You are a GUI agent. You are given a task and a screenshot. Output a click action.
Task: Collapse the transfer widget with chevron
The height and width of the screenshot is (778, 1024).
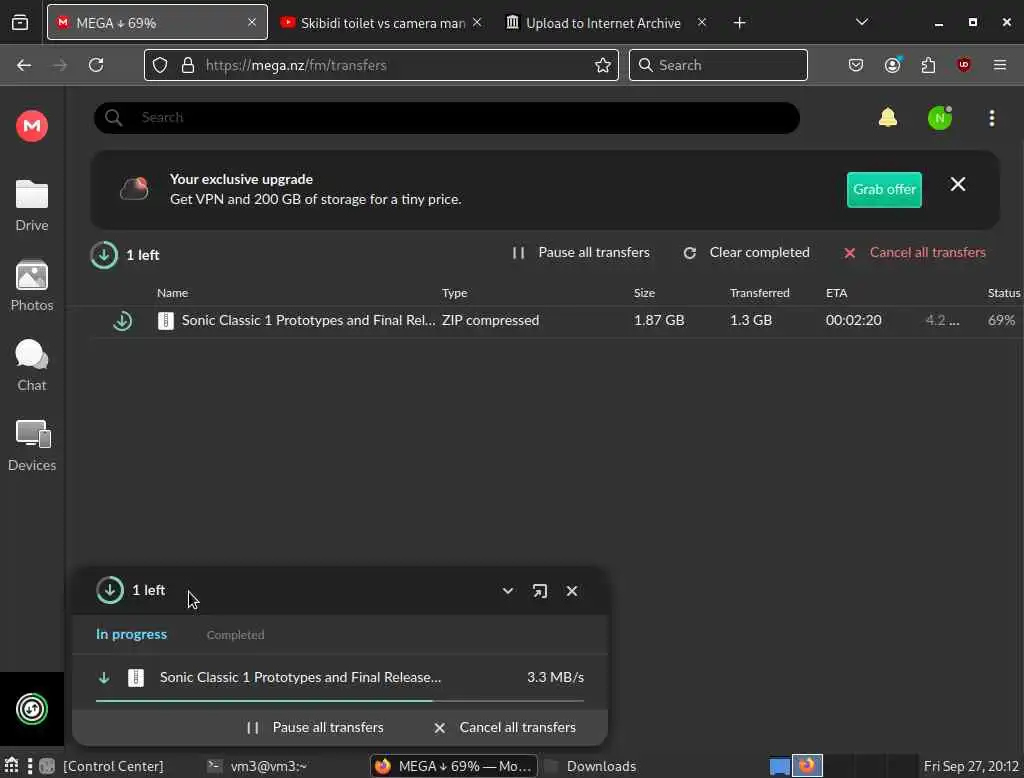click(x=507, y=591)
